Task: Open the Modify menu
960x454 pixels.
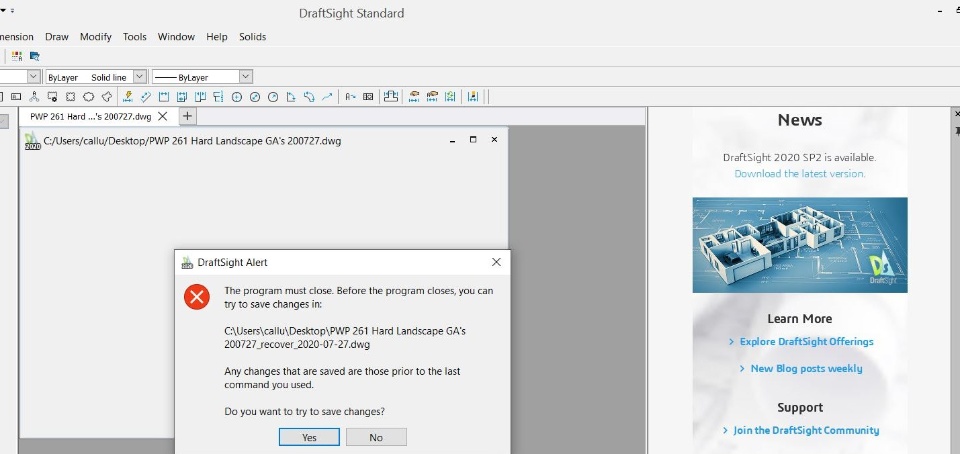Action: [x=96, y=37]
